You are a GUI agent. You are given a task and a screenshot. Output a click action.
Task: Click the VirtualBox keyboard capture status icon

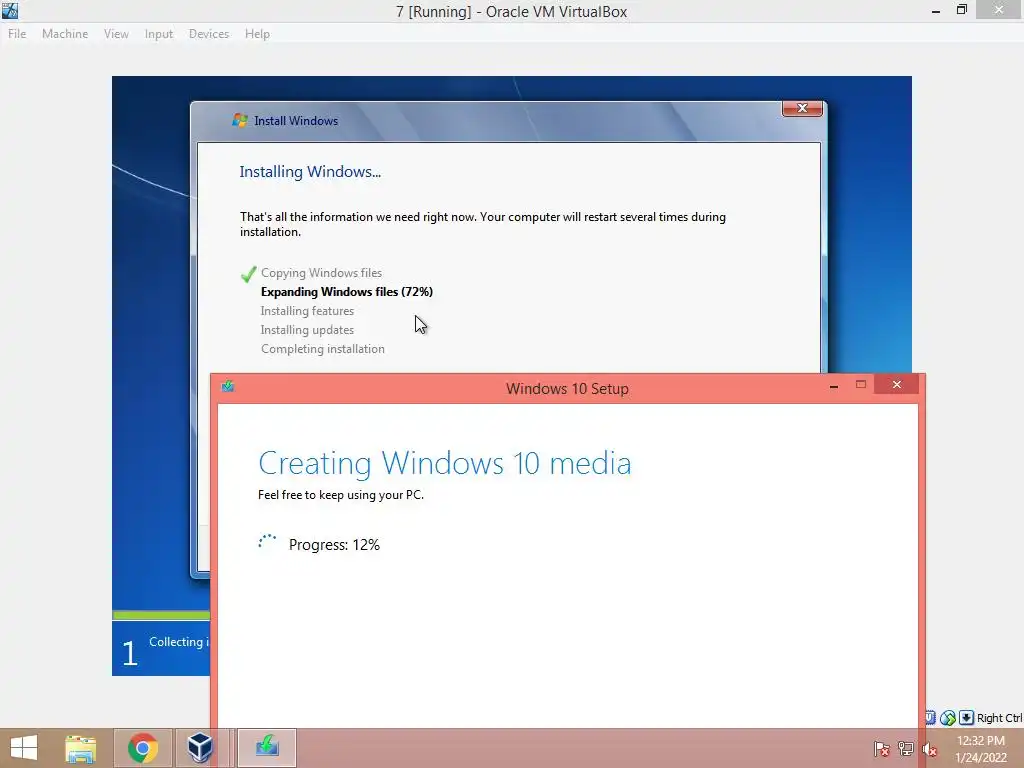pyautogui.click(x=967, y=718)
